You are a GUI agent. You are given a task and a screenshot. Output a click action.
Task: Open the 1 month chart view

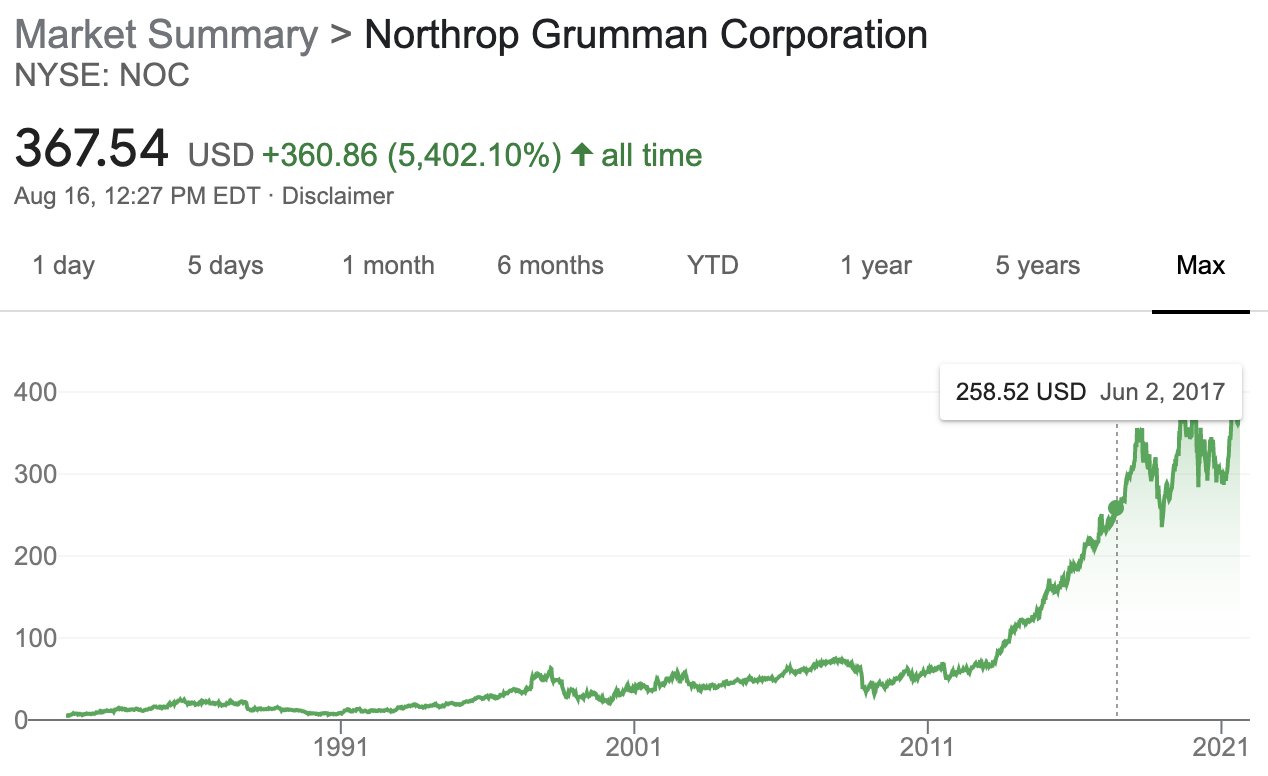tap(388, 265)
